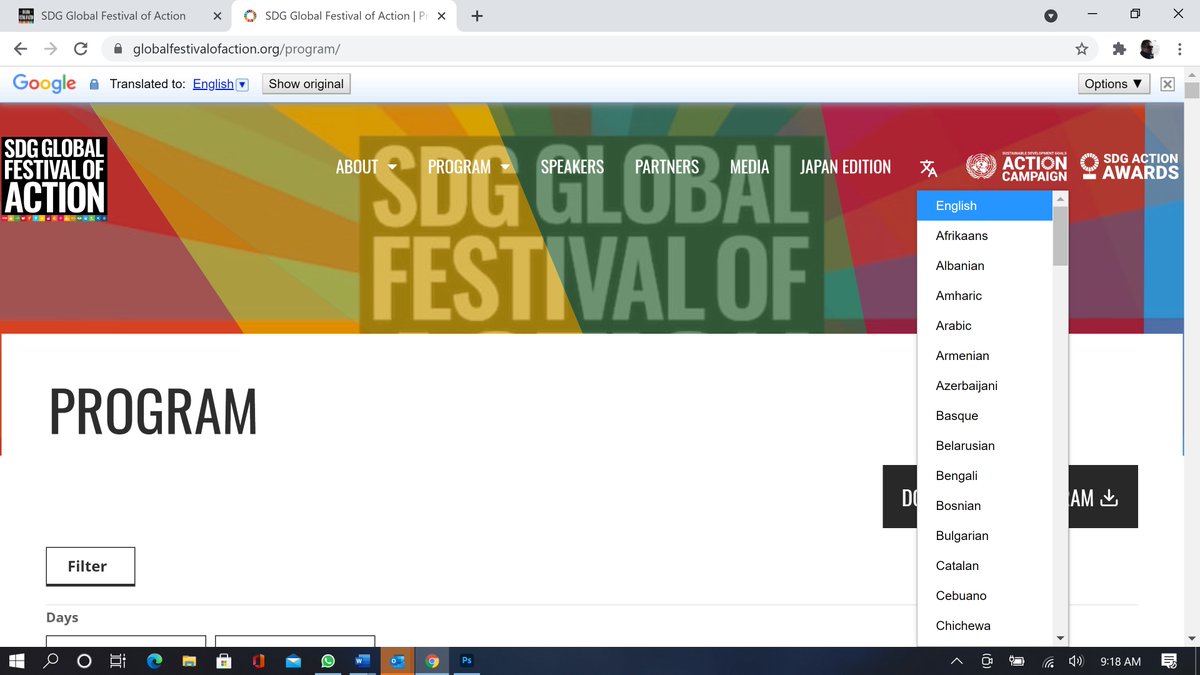Pick Armenian from the language list
1200x675 pixels.
click(985, 356)
